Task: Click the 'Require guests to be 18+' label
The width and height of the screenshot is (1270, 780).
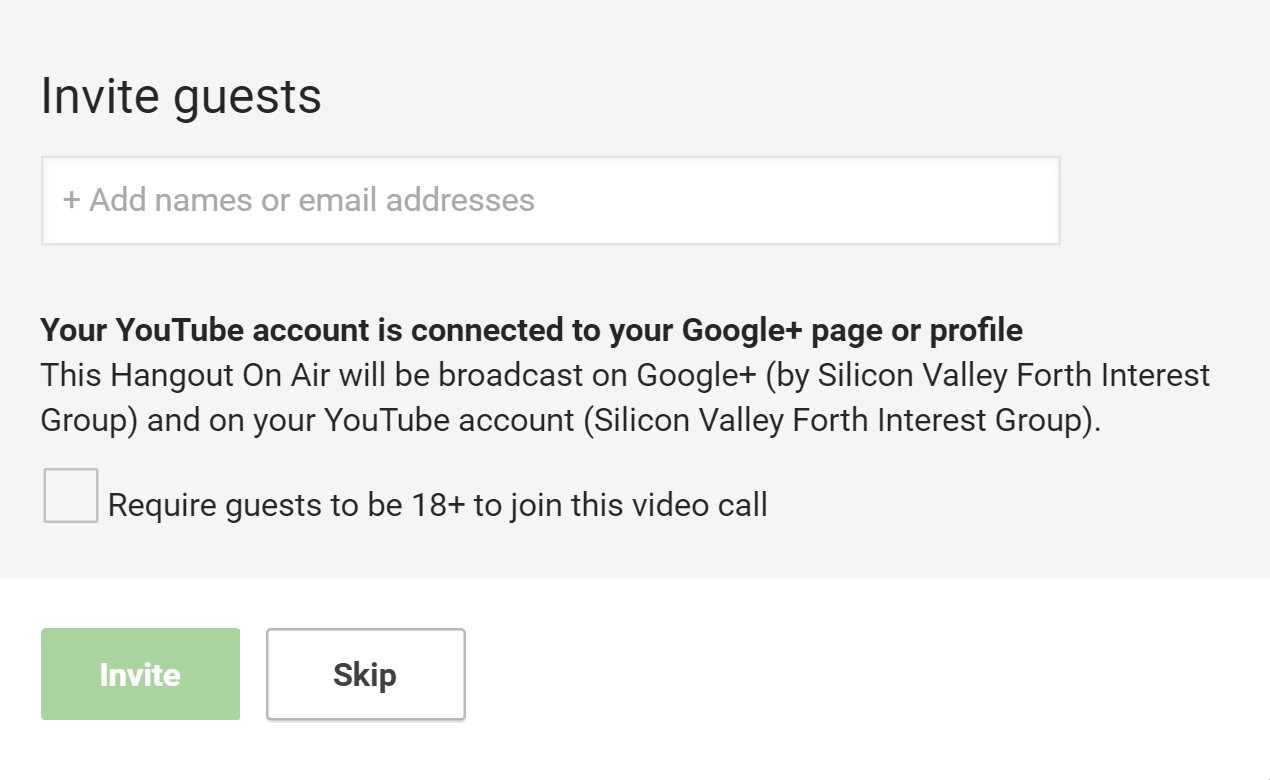Action: tap(437, 504)
